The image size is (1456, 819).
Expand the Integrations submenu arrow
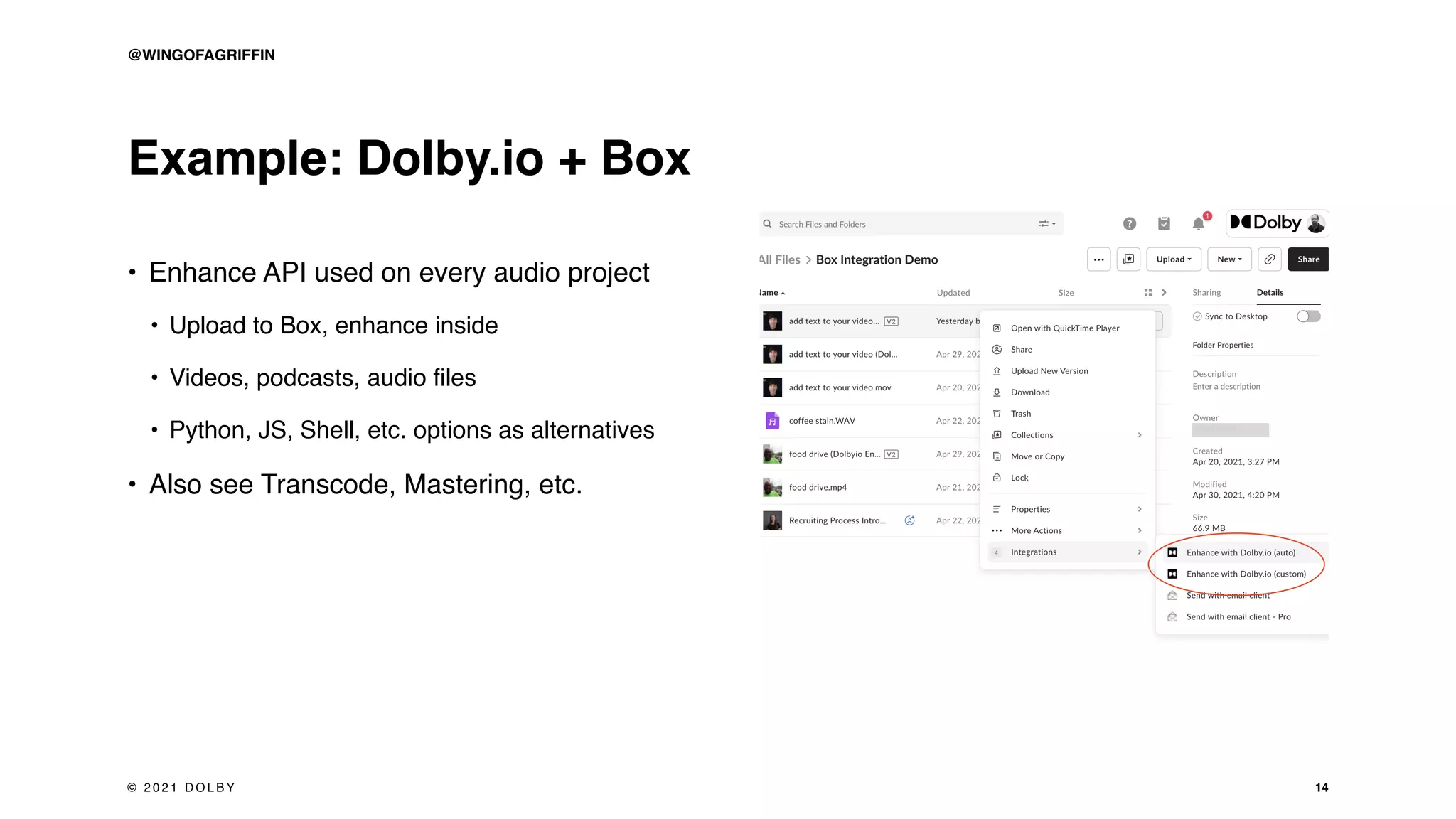tap(1140, 552)
